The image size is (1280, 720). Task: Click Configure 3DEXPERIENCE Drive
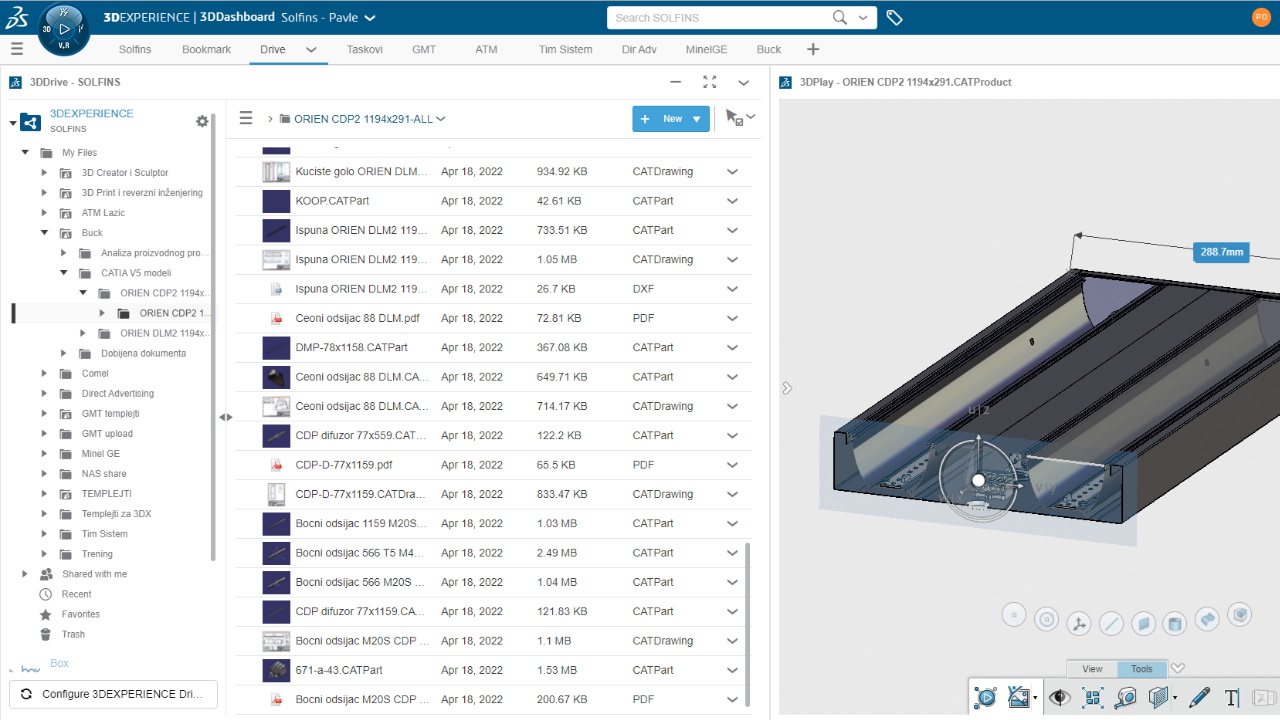pos(113,693)
